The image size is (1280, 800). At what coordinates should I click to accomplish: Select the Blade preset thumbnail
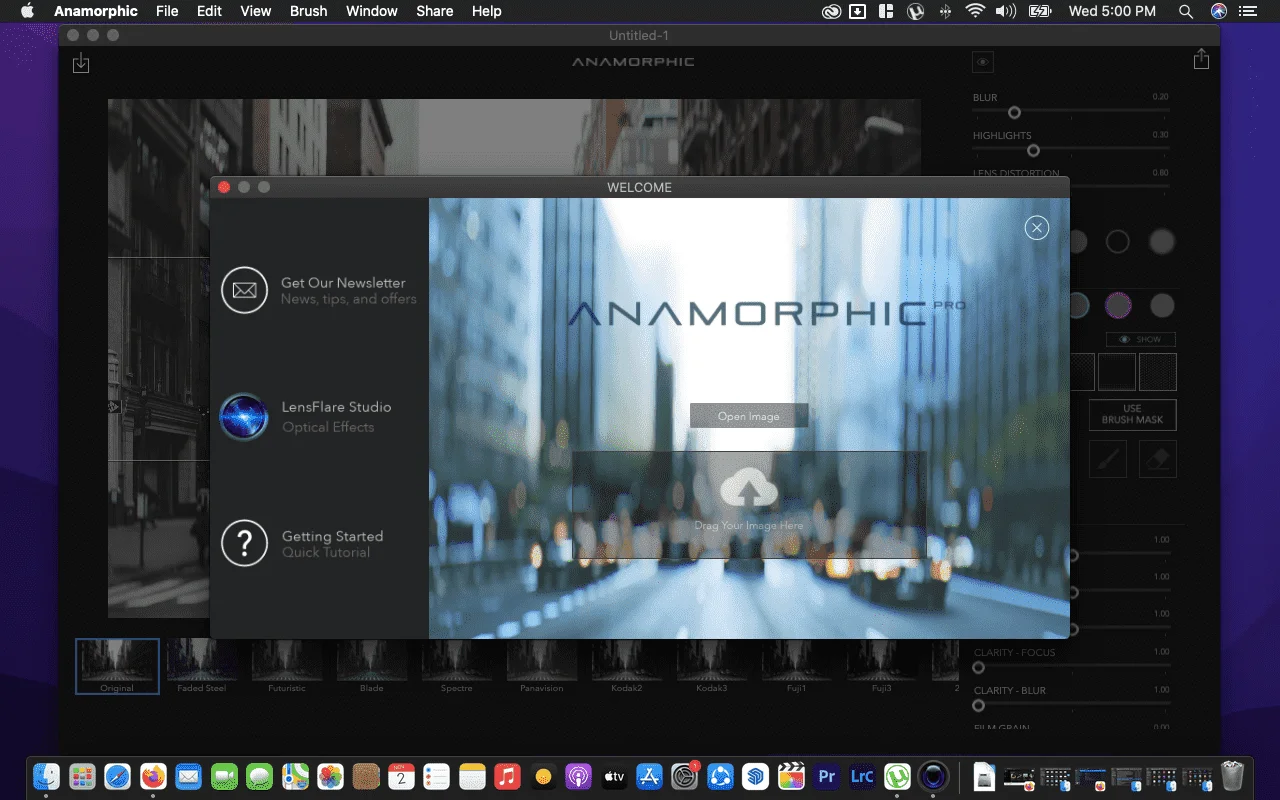(x=372, y=666)
